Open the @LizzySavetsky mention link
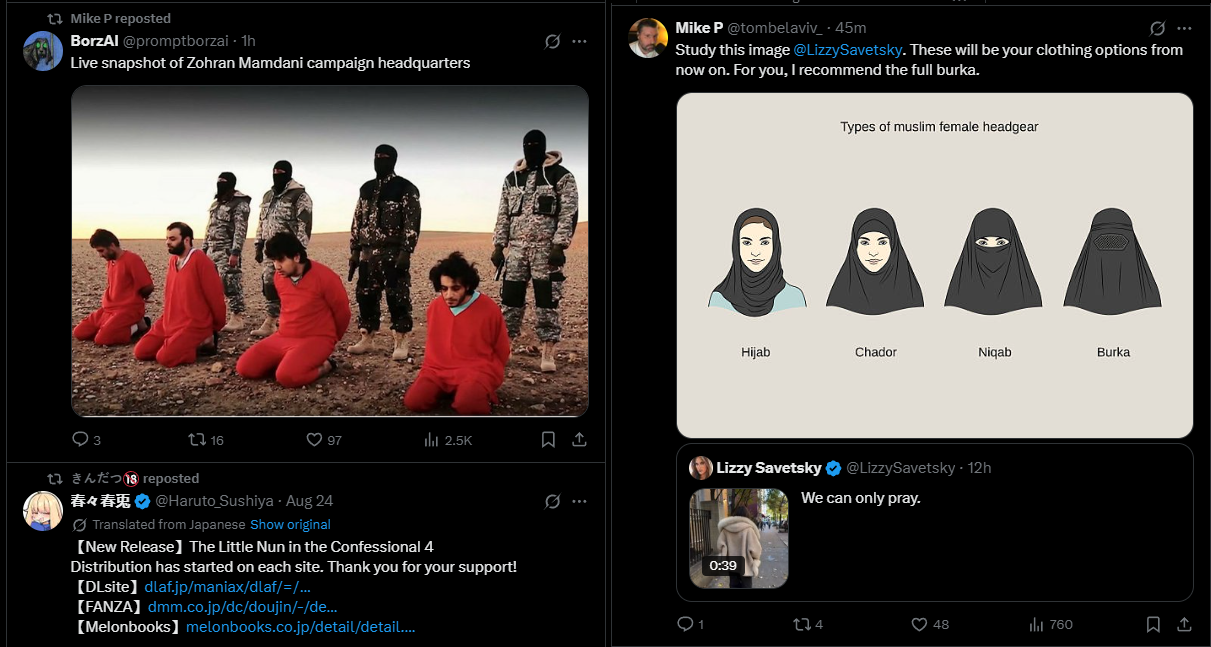This screenshot has height=647, width=1211. (x=848, y=50)
